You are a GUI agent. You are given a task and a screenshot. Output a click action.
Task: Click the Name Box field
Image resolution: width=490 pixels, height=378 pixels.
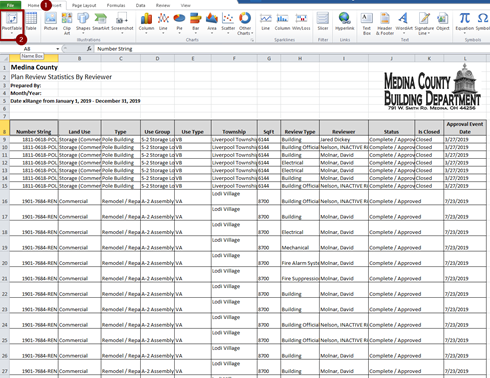click(28, 49)
